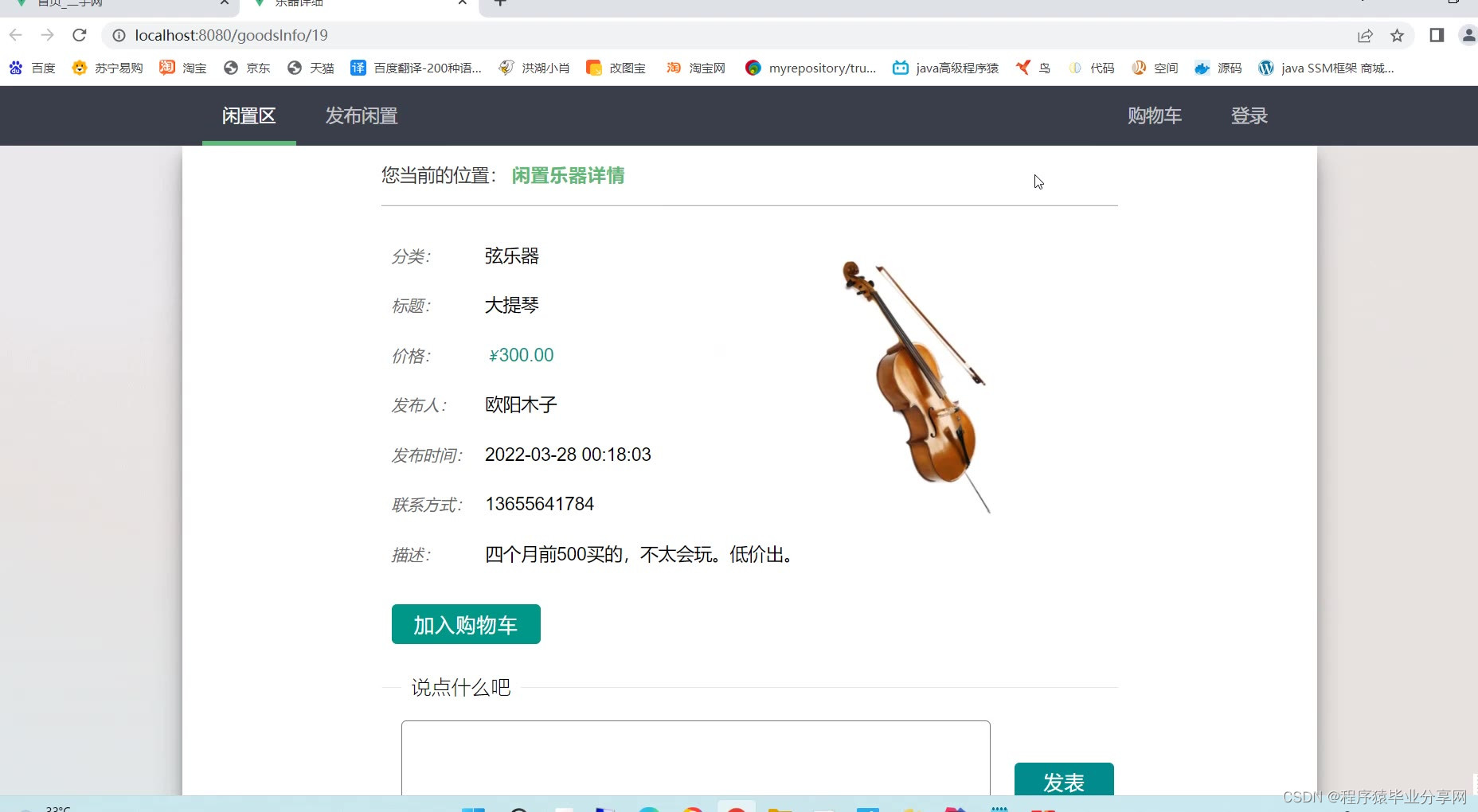The width and height of the screenshot is (1478, 812).
Task: Click the 闲置乐器详情 breadcrumb text
Action: (568, 176)
